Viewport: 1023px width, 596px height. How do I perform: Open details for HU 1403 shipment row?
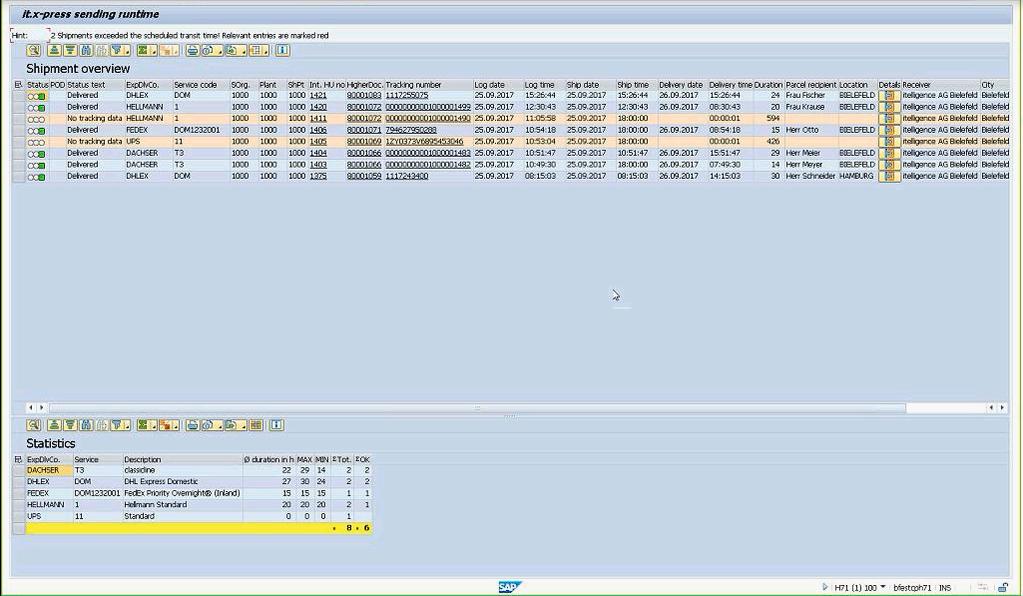click(x=889, y=165)
